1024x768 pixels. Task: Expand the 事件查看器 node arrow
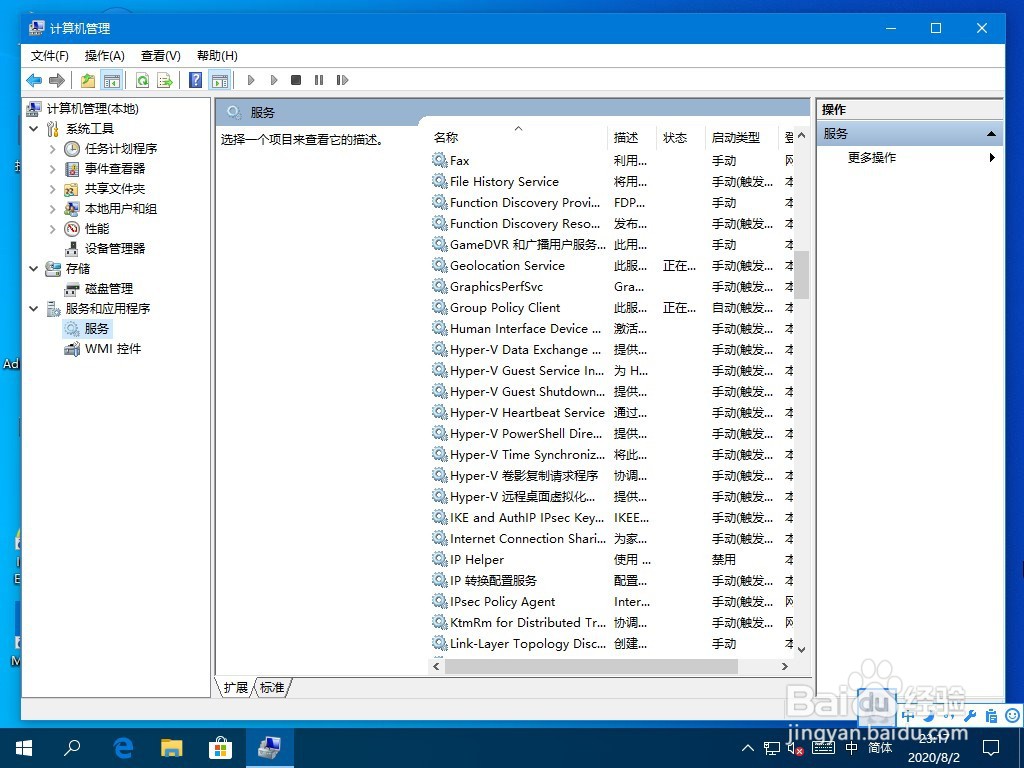point(53,168)
